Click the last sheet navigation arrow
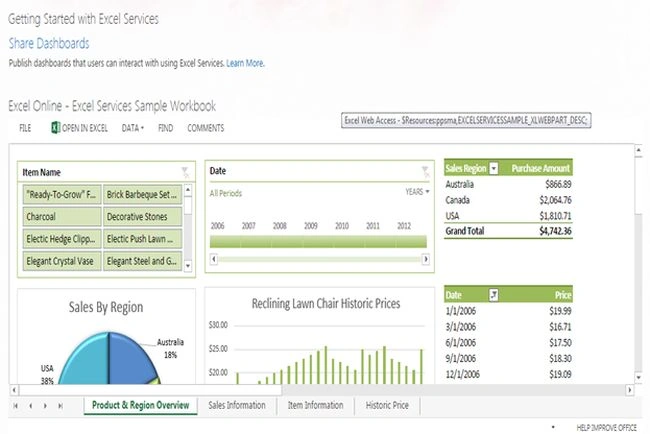This screenshot has height=434, width=650. click(x=61, y=406)
